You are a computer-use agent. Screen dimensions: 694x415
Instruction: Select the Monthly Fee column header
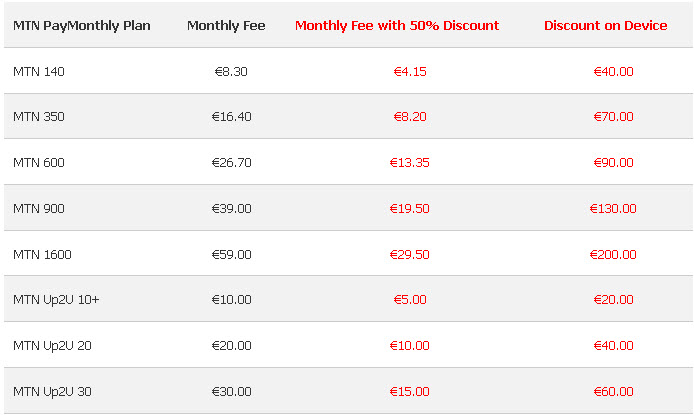226,25
